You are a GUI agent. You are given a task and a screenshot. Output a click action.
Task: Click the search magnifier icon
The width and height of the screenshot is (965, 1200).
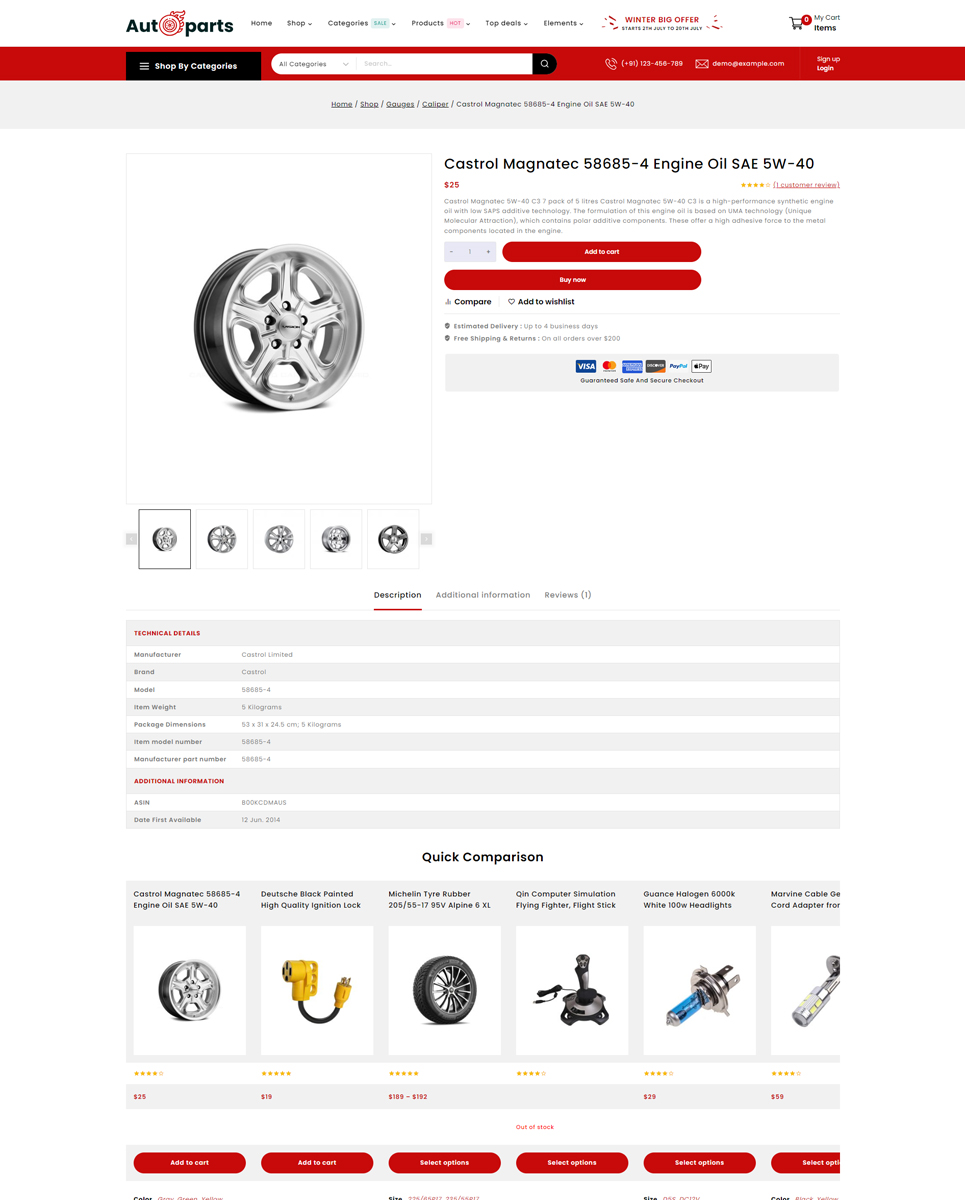coord(545,64)
